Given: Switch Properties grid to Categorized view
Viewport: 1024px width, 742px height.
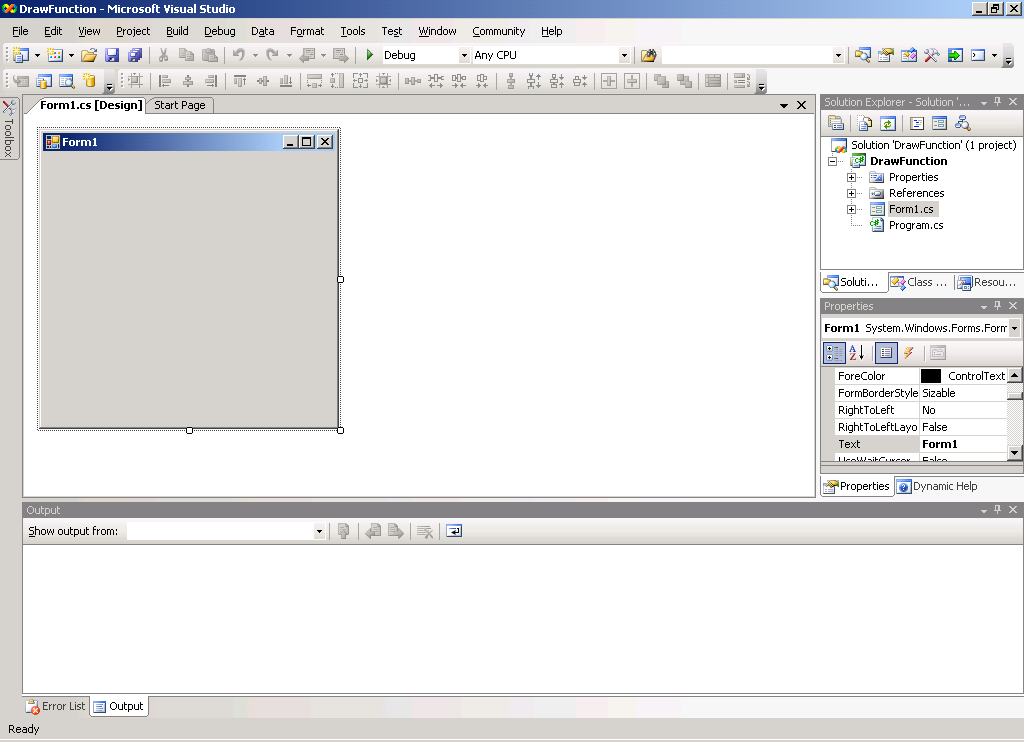Looking at the screenshot, I should coord(834,353).
